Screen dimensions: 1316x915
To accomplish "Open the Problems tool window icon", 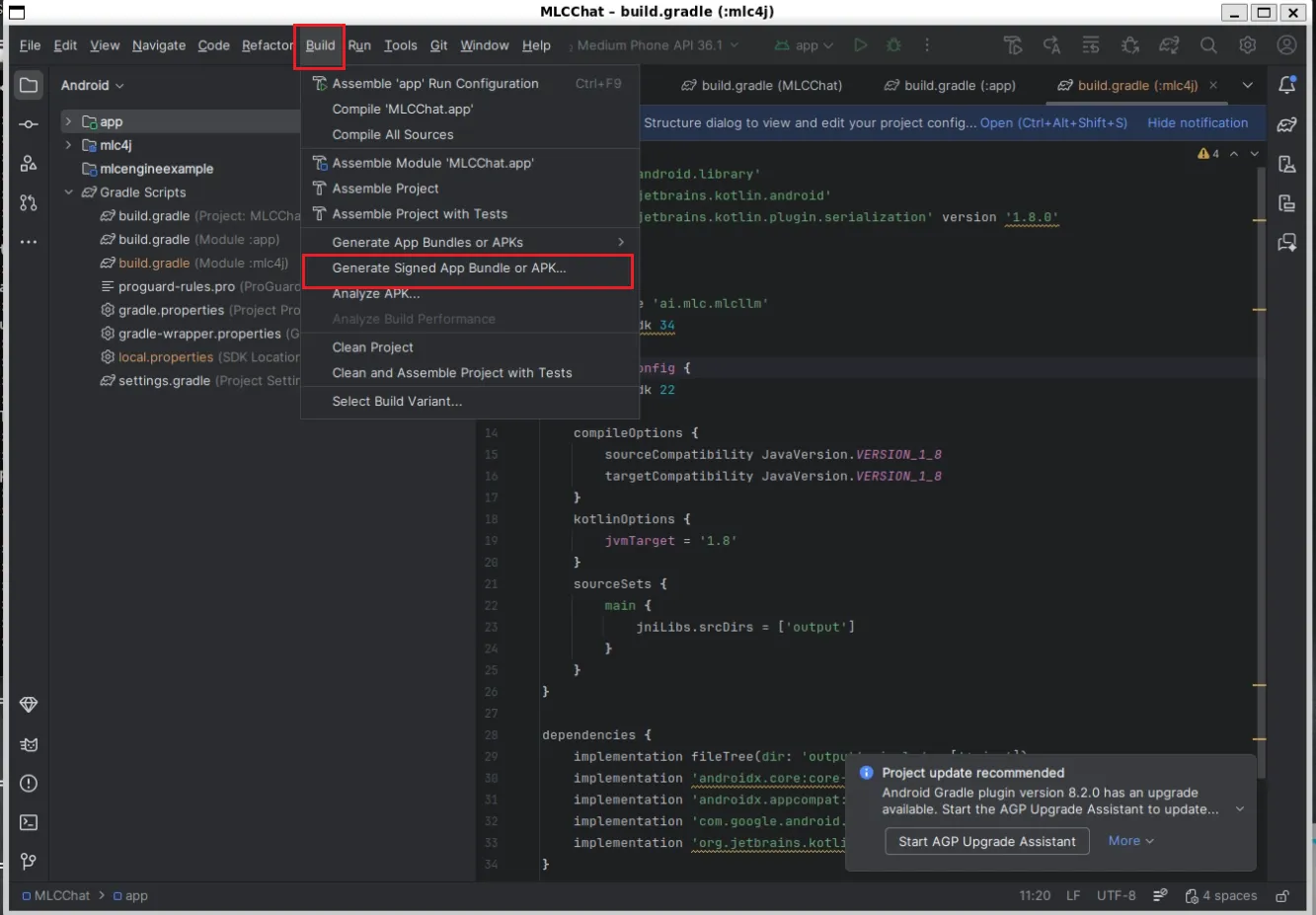I will [29, 784].
